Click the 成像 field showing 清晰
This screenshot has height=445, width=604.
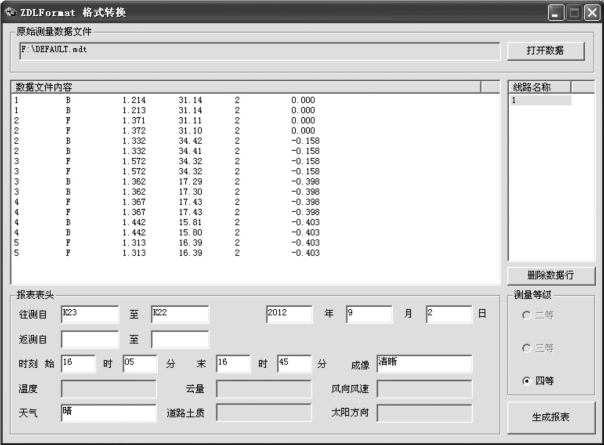424,364
